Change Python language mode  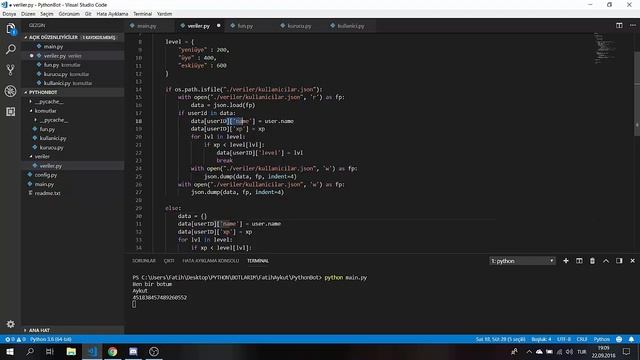[x=602, y=339]
